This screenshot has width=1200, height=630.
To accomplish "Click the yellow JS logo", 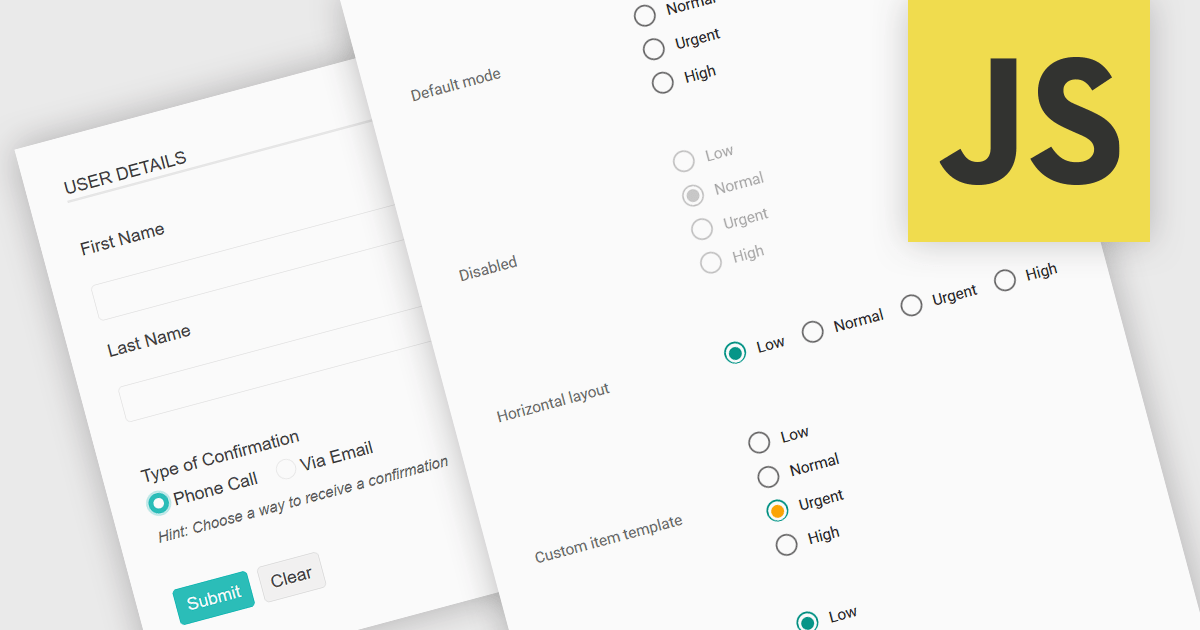I will [x=1029, y=120].
